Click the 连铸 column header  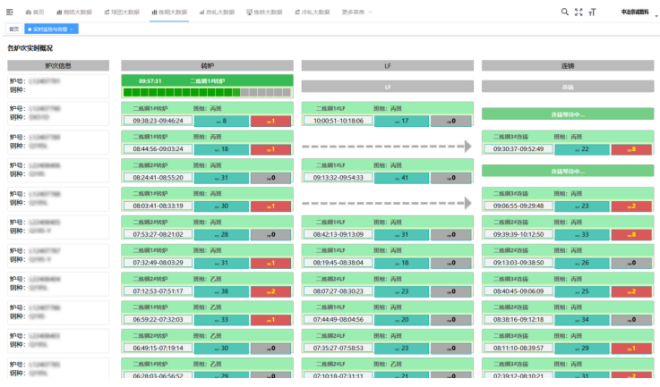(x=568, y=66)
